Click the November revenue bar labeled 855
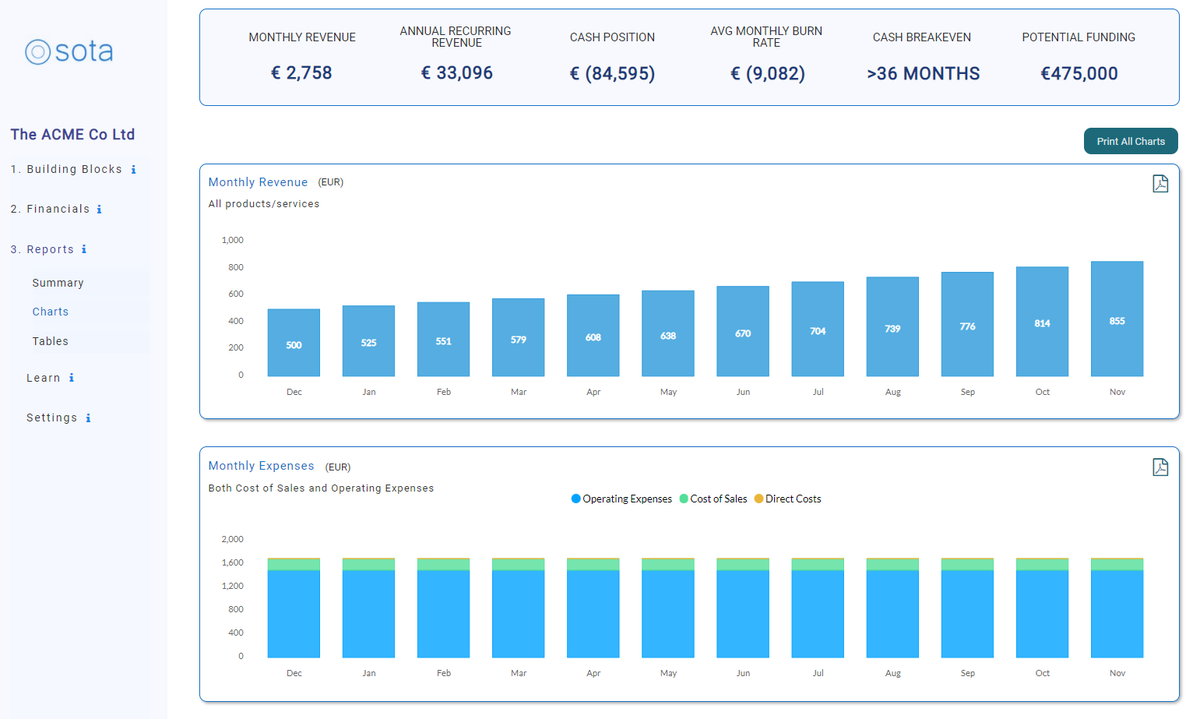1200x719 pixels. (x=1117, y=319)
